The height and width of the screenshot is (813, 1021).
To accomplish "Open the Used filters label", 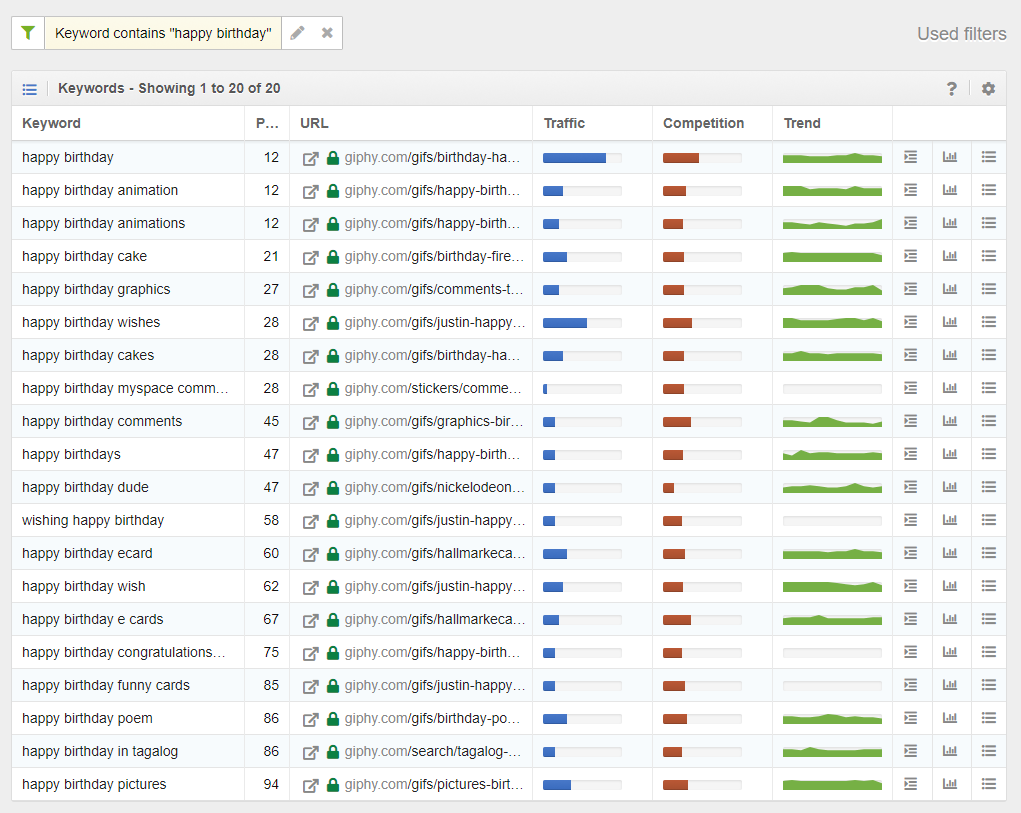I will 961,34.
